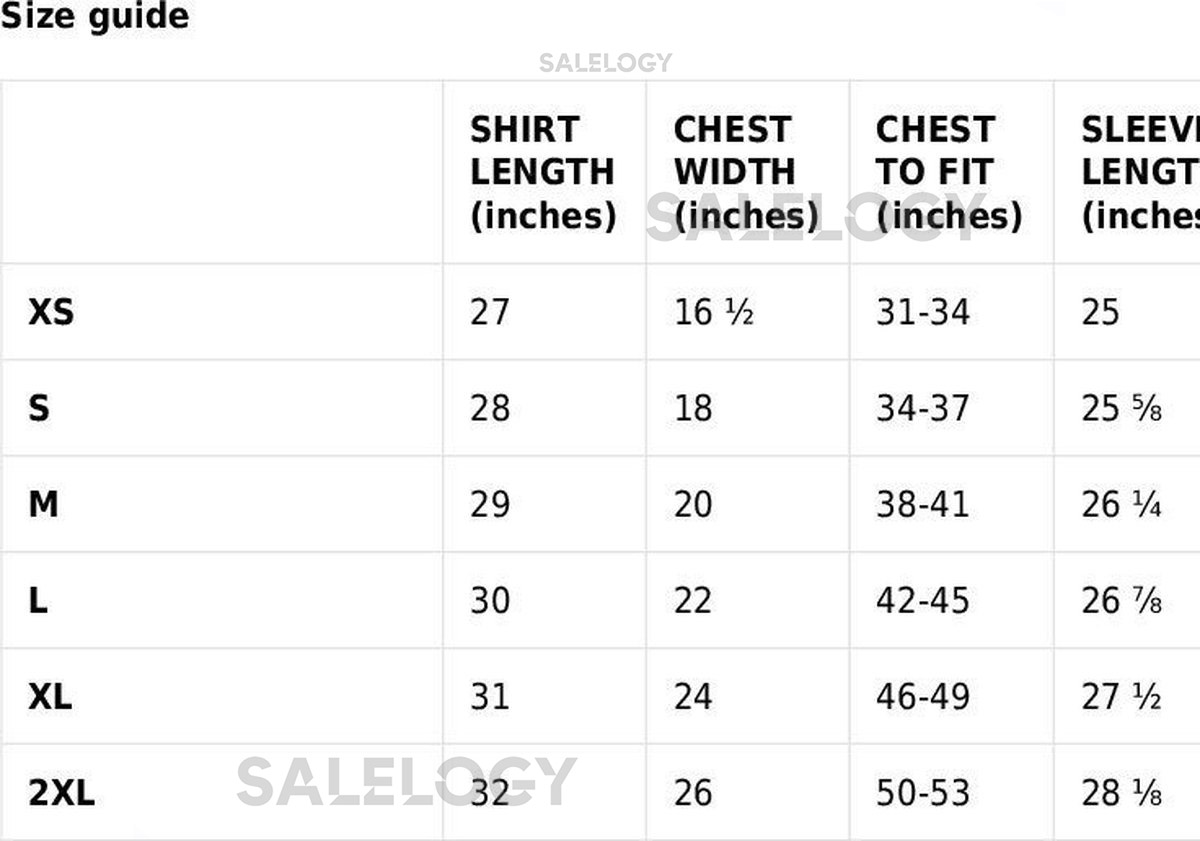The image size is (1200, 841).
Task: Select the L size row label
Action: click(x=38, y=601)
